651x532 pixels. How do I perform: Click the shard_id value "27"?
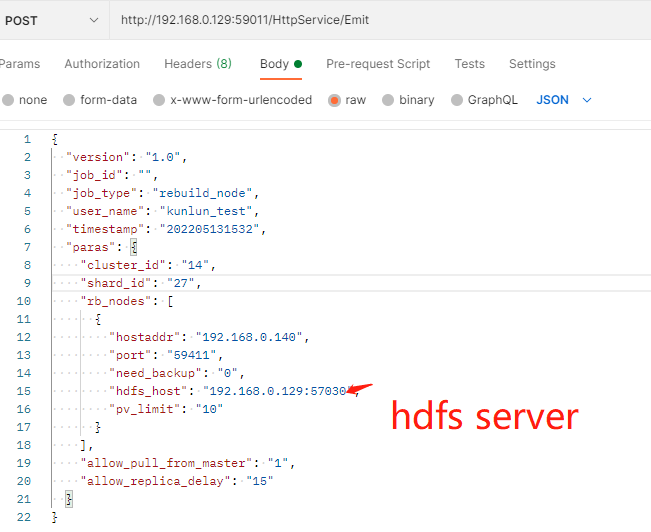tap(181, 283)
